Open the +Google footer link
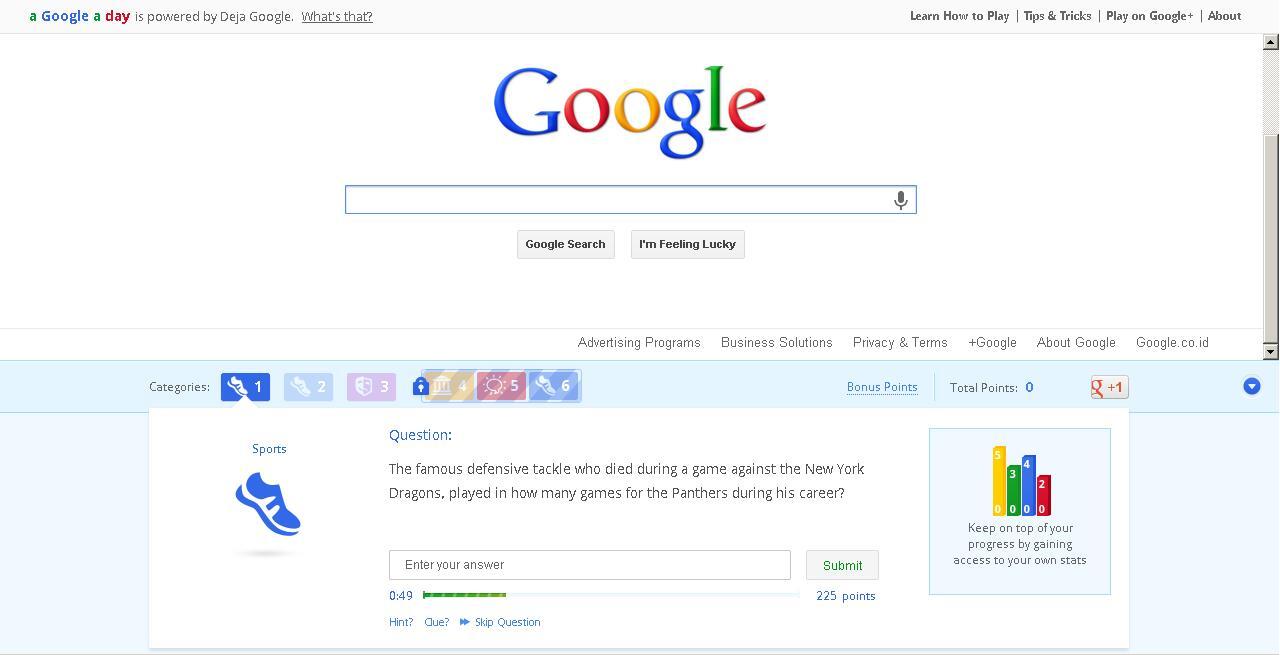This screenshot has width=1280, height=655. (992, 342)
